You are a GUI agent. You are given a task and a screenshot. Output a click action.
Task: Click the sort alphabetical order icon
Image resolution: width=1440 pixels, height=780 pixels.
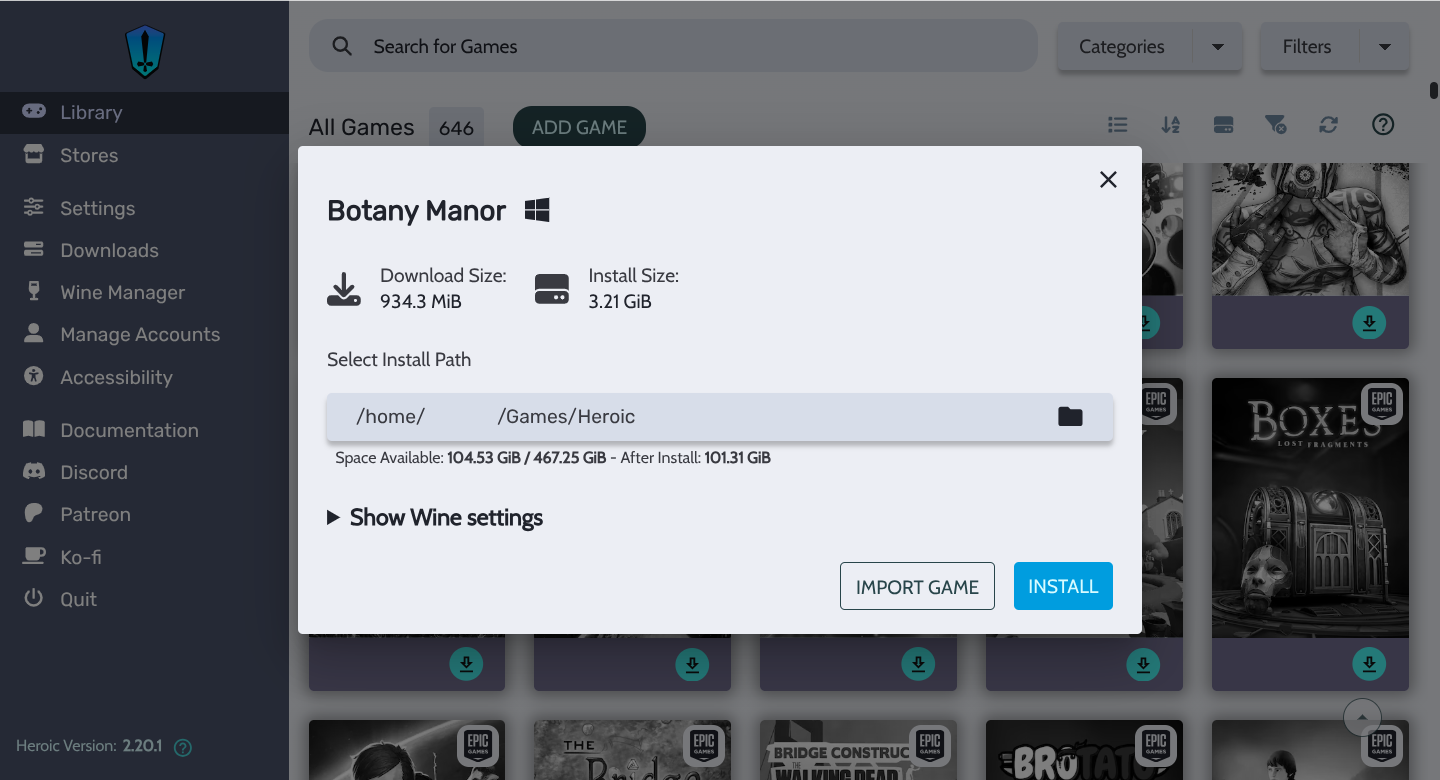pos(1170,125)
